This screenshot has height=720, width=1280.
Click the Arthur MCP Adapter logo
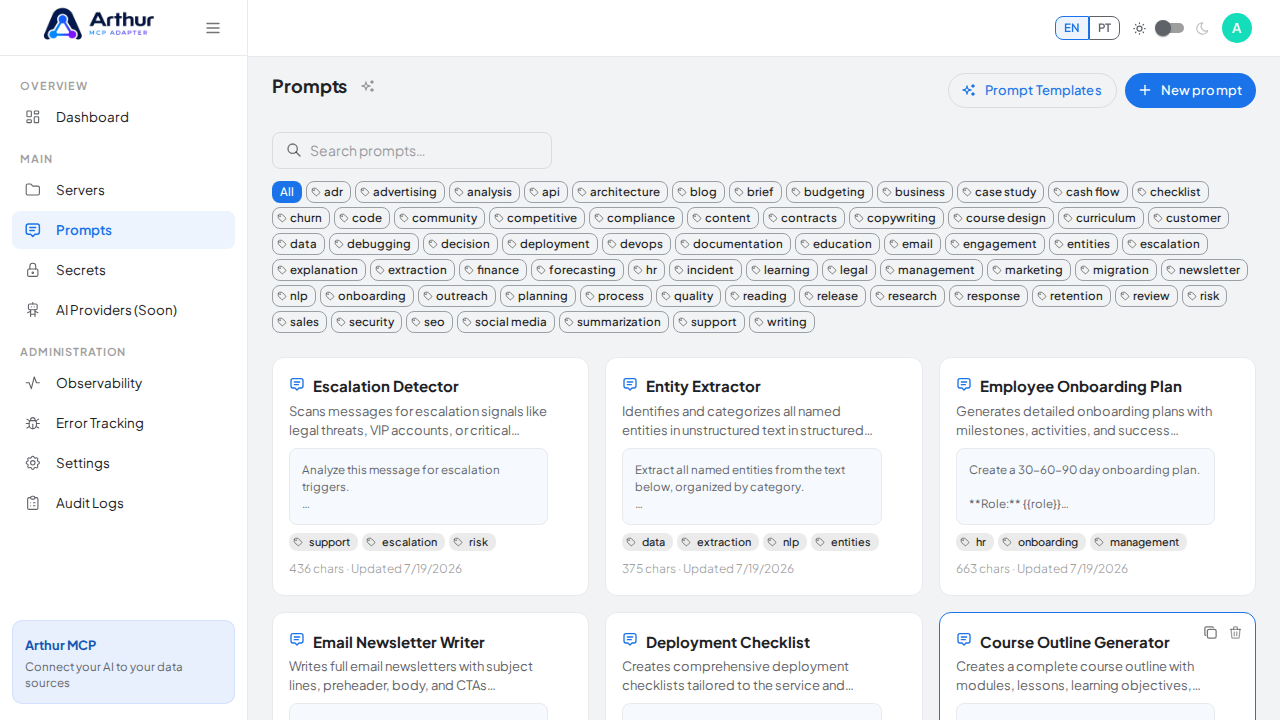(x=99, y=24)
